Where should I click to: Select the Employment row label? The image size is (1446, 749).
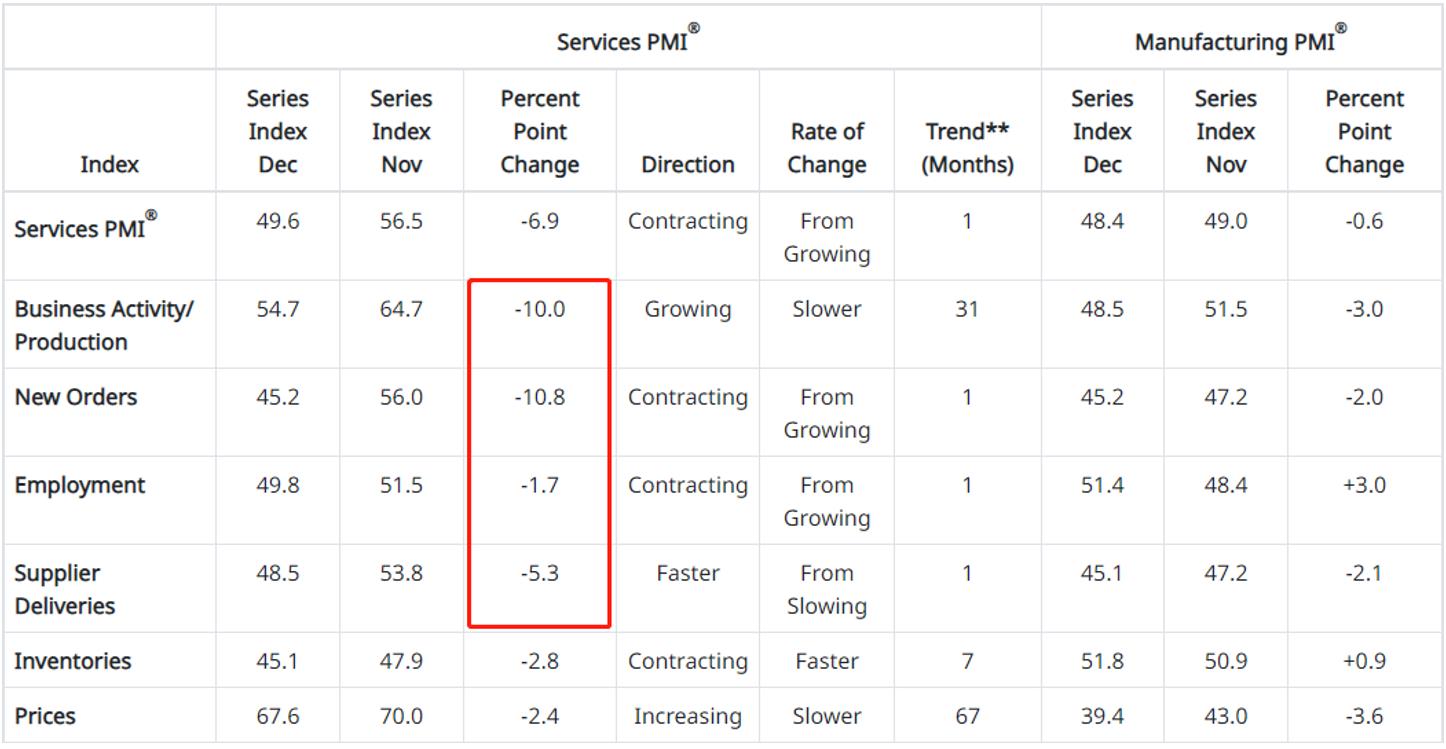80,485
